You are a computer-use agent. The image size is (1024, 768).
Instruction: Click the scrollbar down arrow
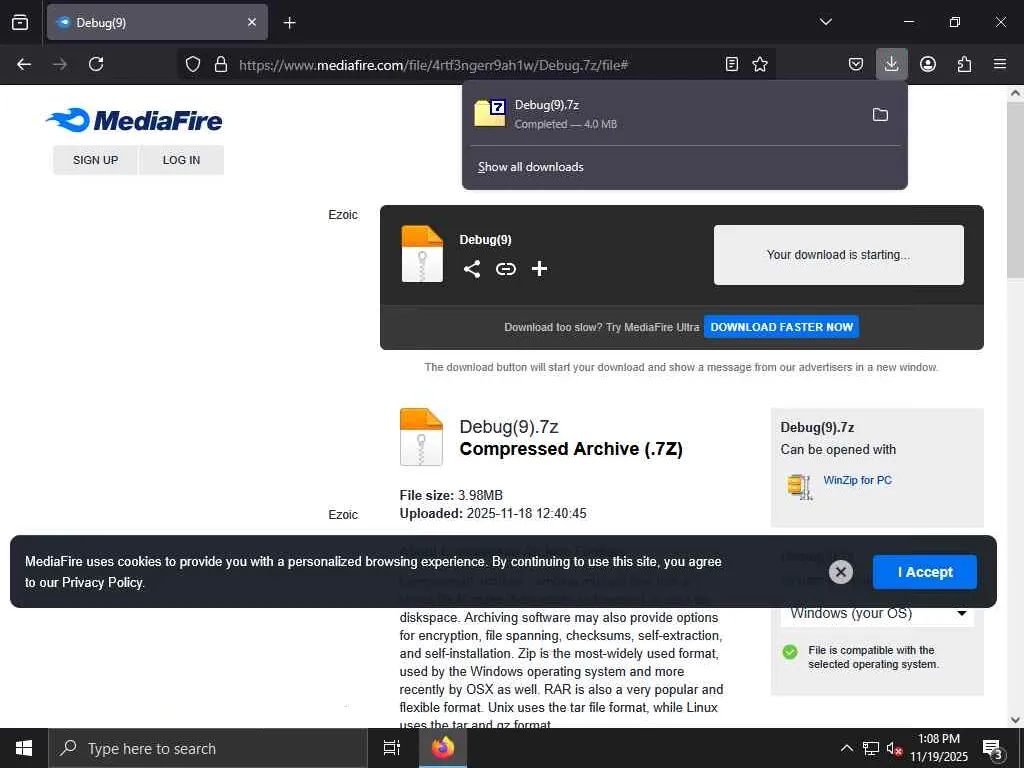tap(1015, 720)
